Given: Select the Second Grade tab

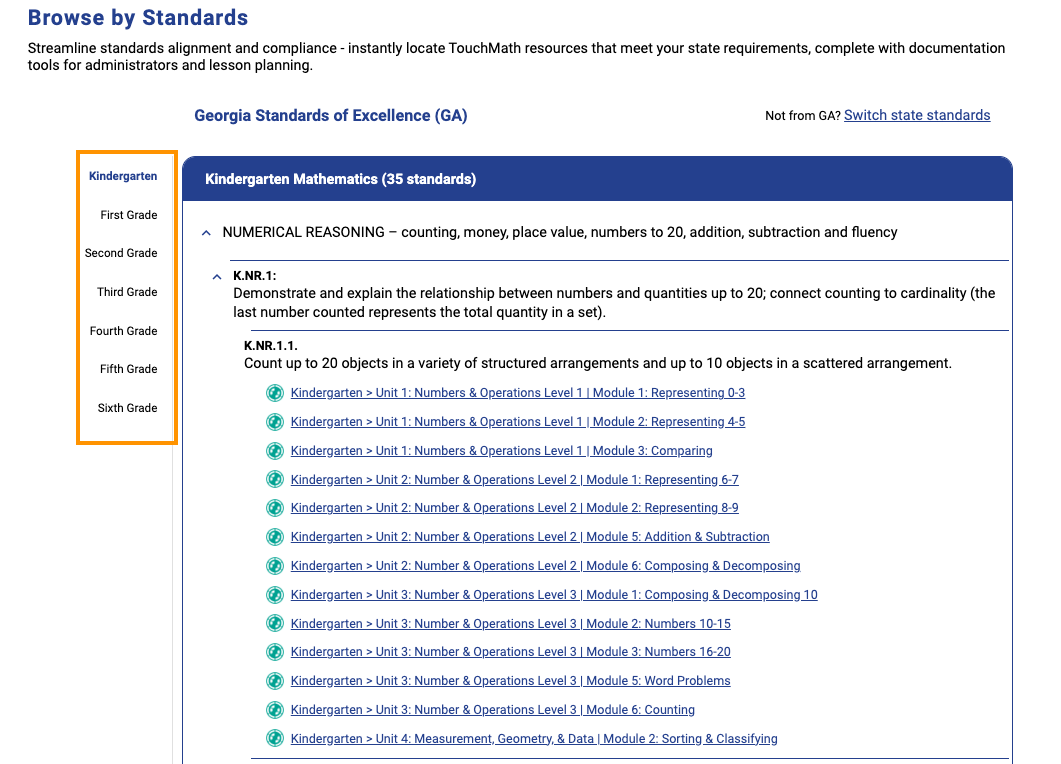Looking at the screenshot, I should tap(121, 253).
